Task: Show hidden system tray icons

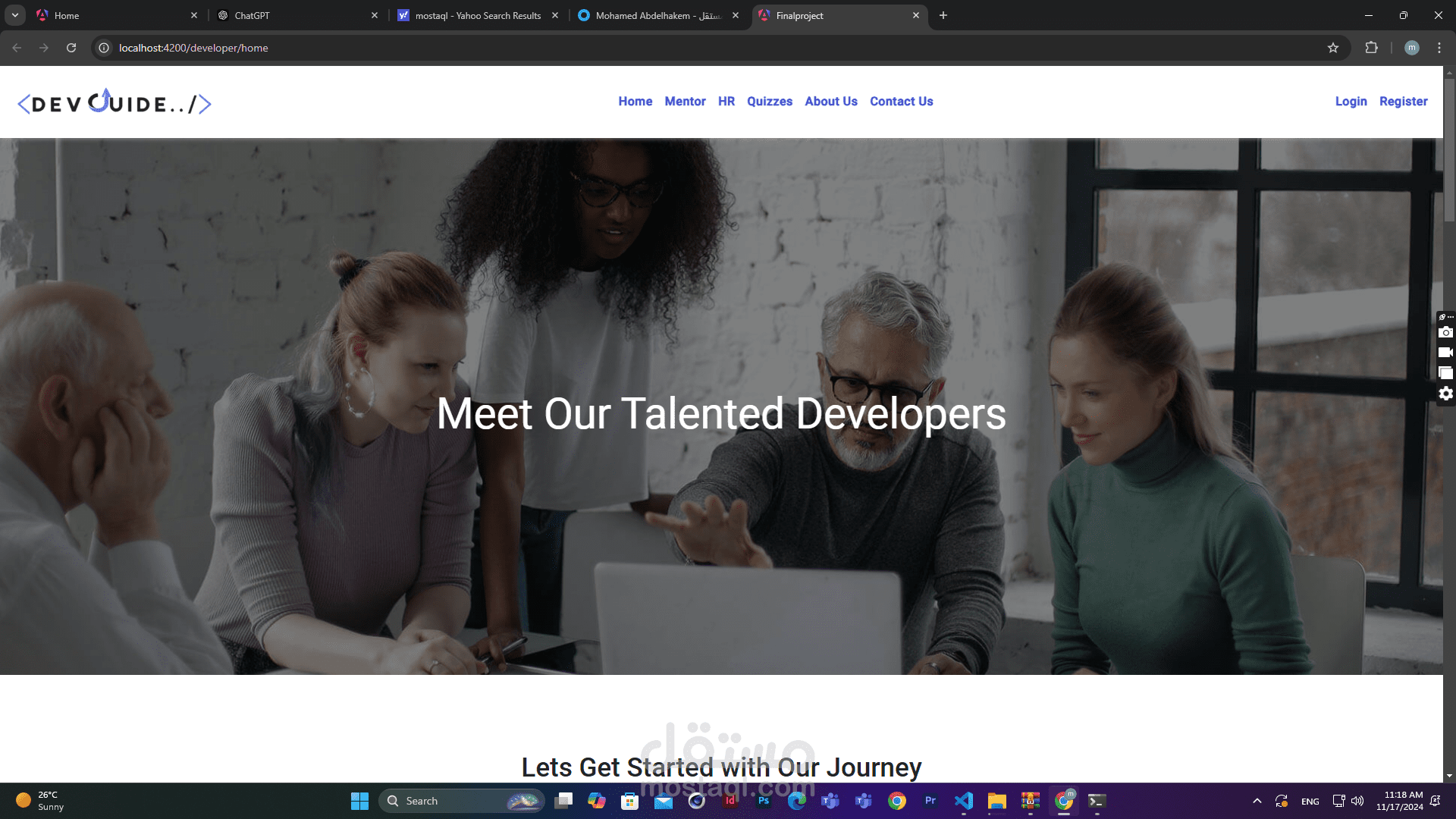Action: [x=1257, y=801]
